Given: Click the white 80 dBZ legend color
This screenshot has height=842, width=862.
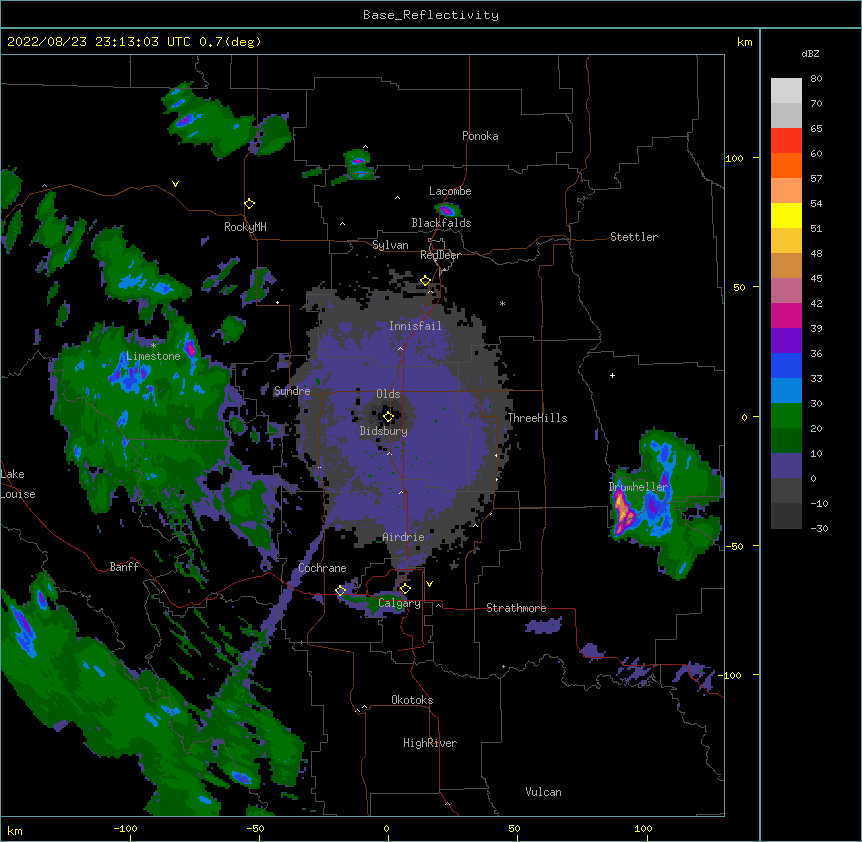Looking at the screenshot, I should (786, 90).
